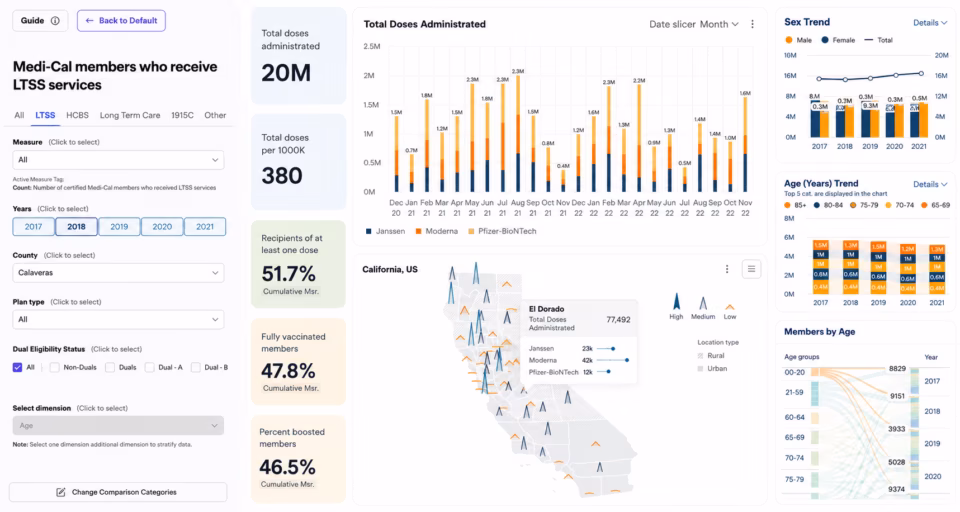The image size is (960, 512).
Task: Switch to the HCBS tab
Action: [77, 115]
